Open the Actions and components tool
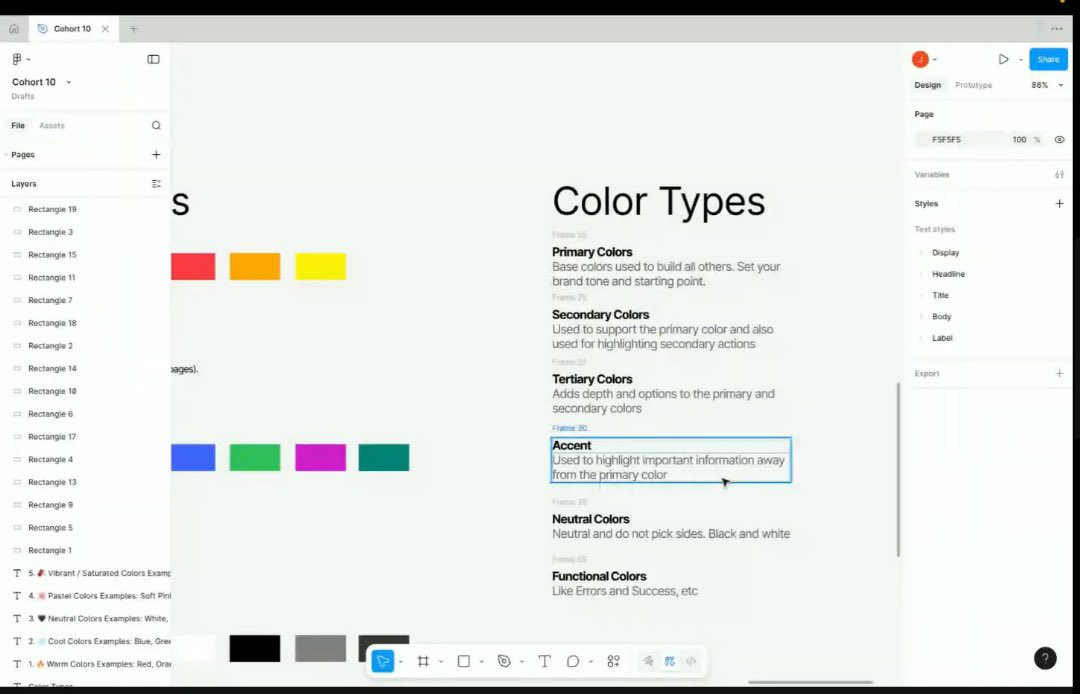Viewport: 1080px width, 694px height. click(614, 662)
